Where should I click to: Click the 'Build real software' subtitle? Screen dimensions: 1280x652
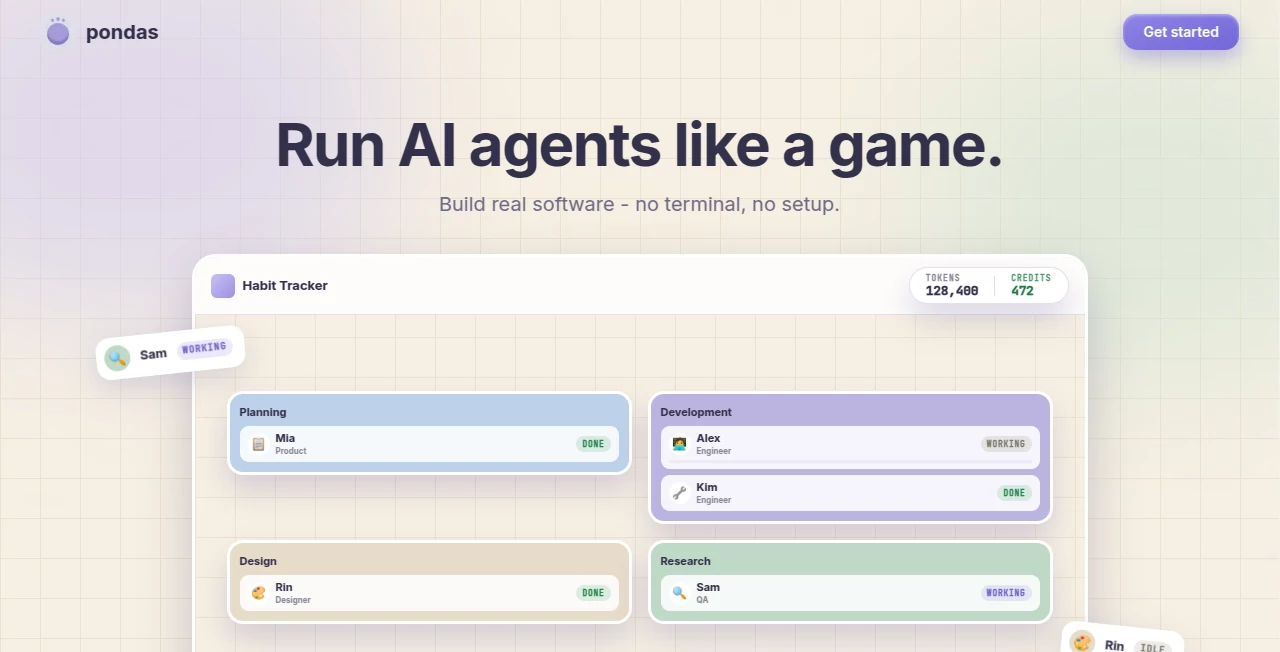point(639,204)
